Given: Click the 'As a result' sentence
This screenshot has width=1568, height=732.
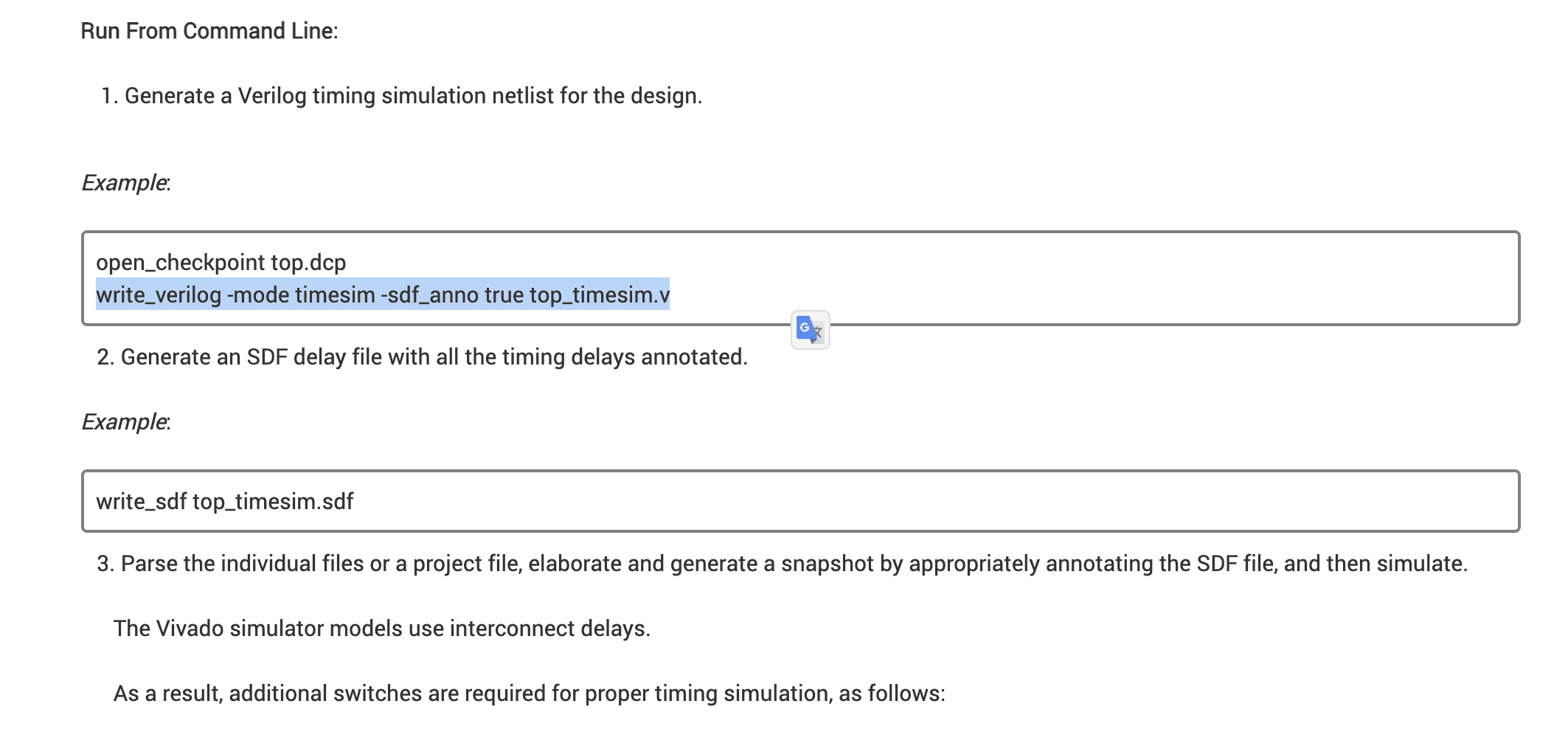Looking at the screenshot, I should pos(529,694).
